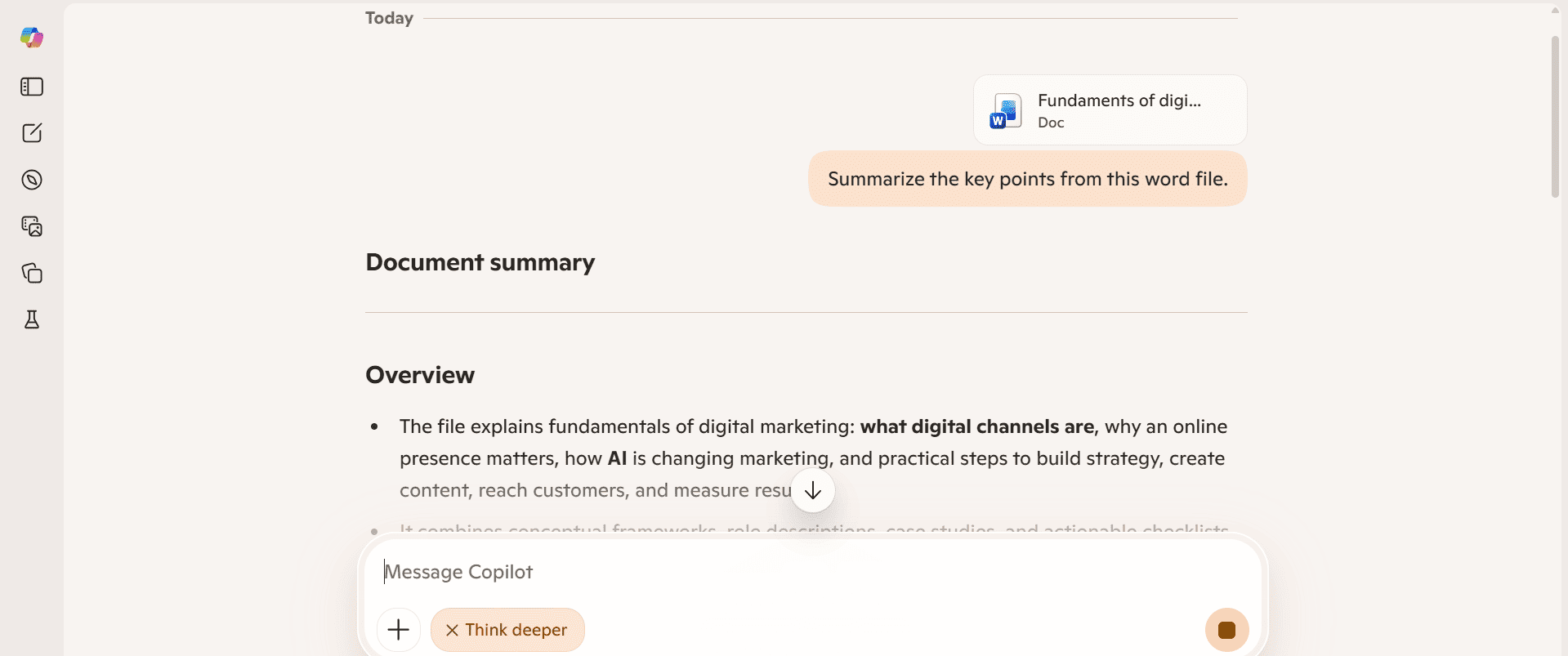Viewport: 1568px width, 656px height.
Task: Click the 'Today' date label
Action: point(389,18)
